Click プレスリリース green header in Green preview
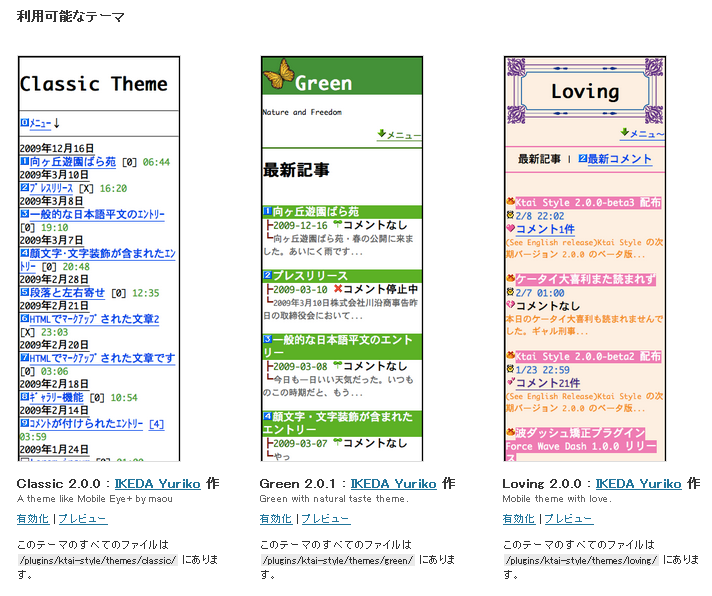The height and width of the screenshot is (596, 712). 310,275
